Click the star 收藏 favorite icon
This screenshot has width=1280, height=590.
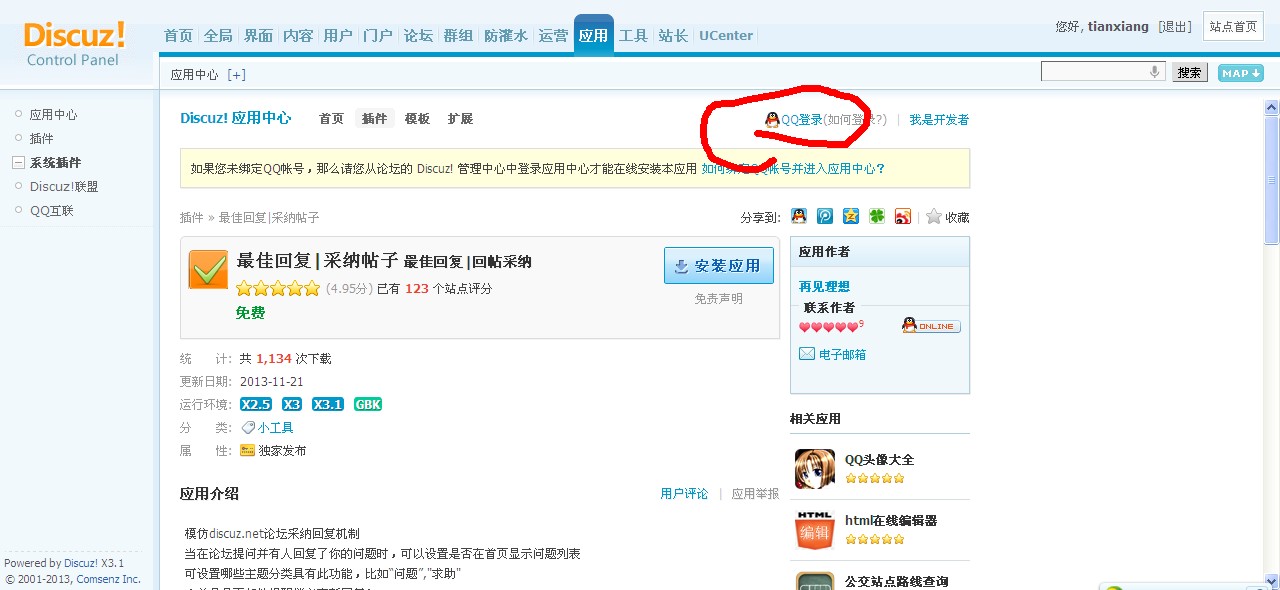click(934, 216)
